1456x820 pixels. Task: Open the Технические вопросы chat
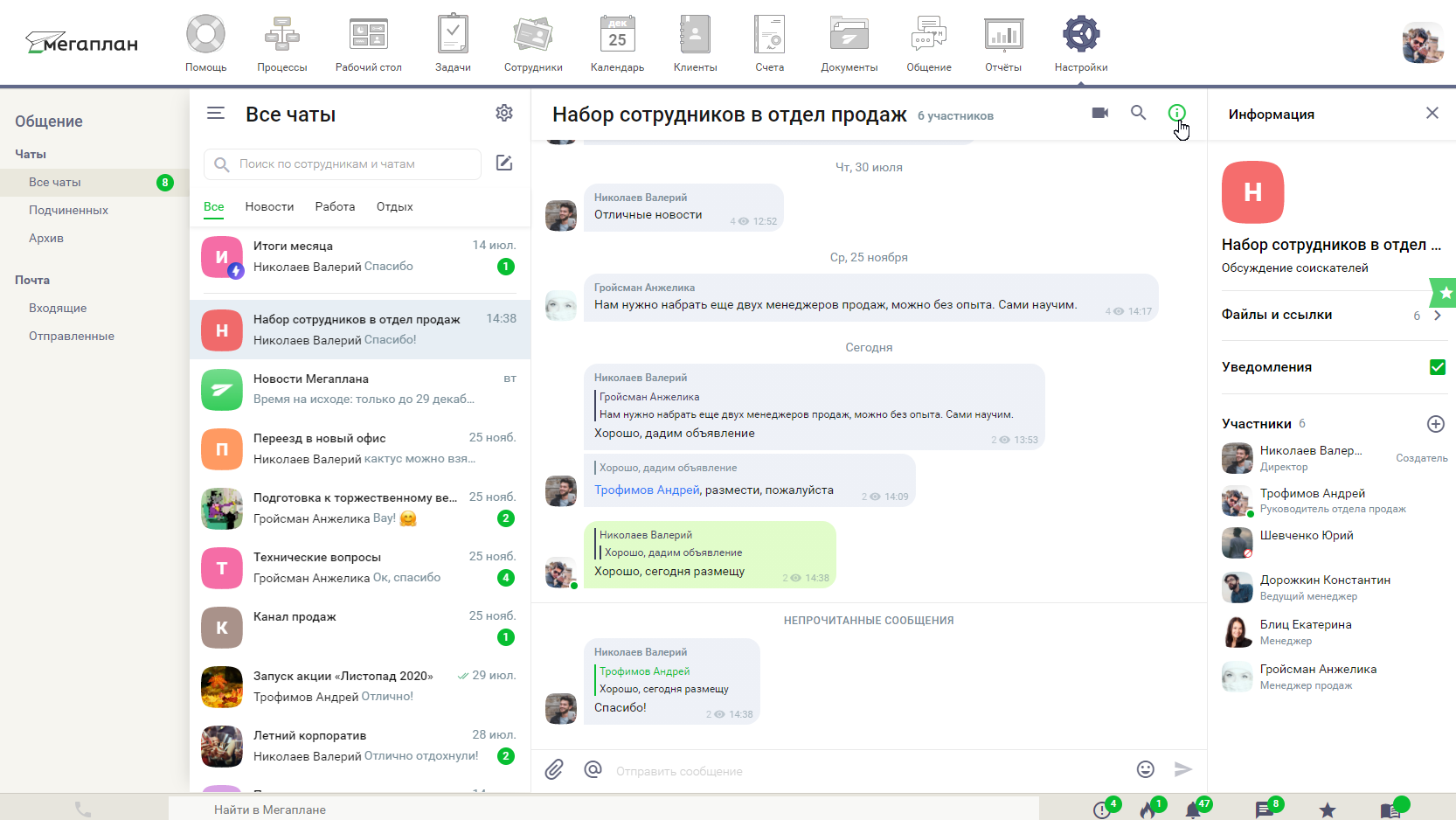pyautogui.click(x=360, y=568)
